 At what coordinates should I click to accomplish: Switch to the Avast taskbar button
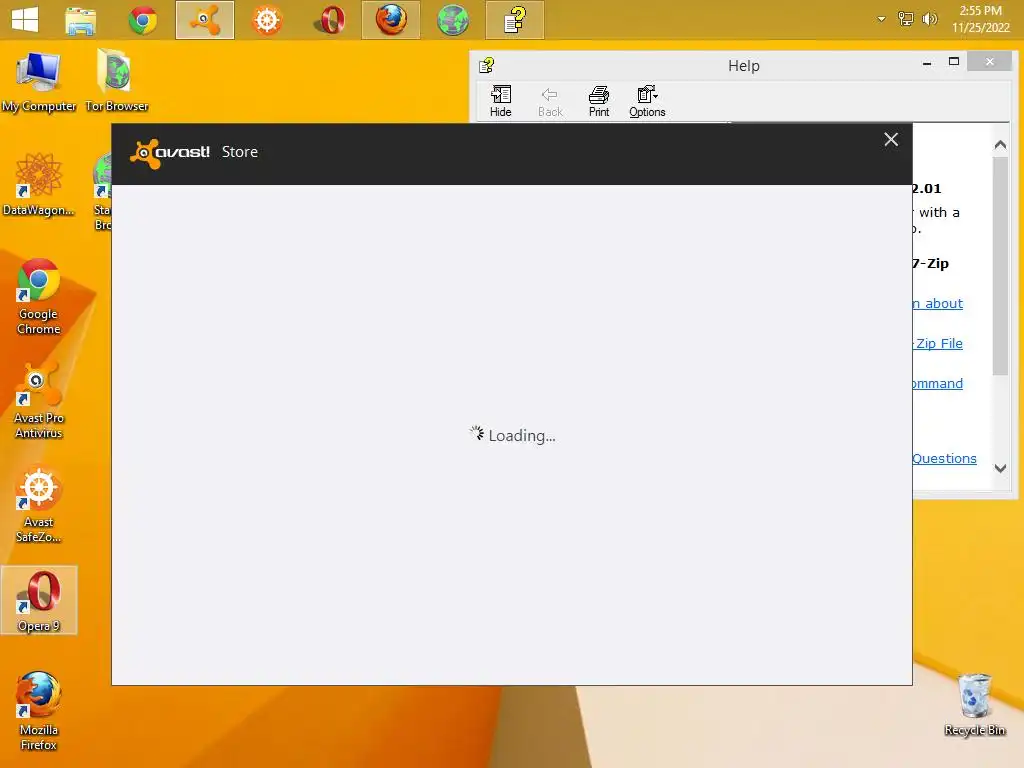205,20
